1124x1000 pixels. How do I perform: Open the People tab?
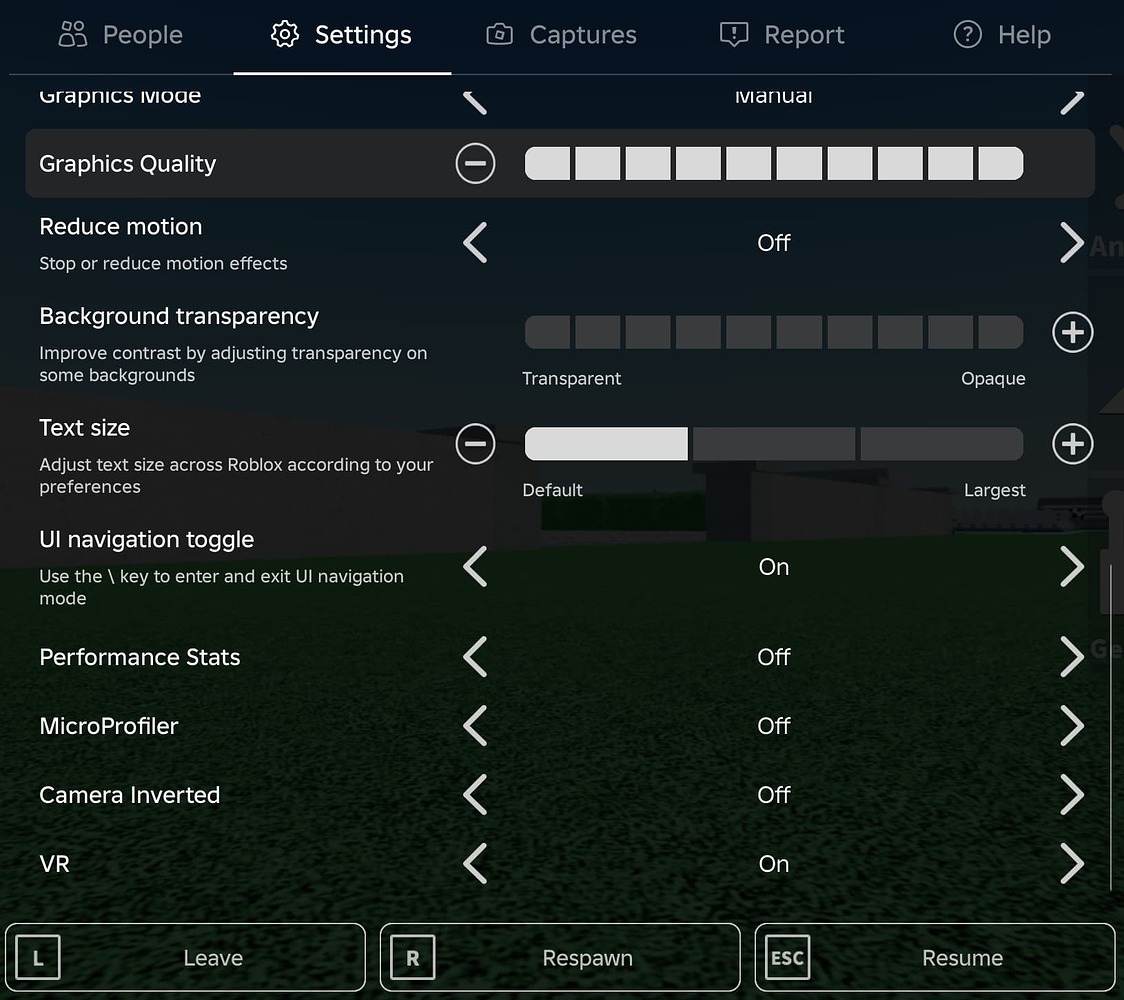pyautogui.click(x=120, y=34)
